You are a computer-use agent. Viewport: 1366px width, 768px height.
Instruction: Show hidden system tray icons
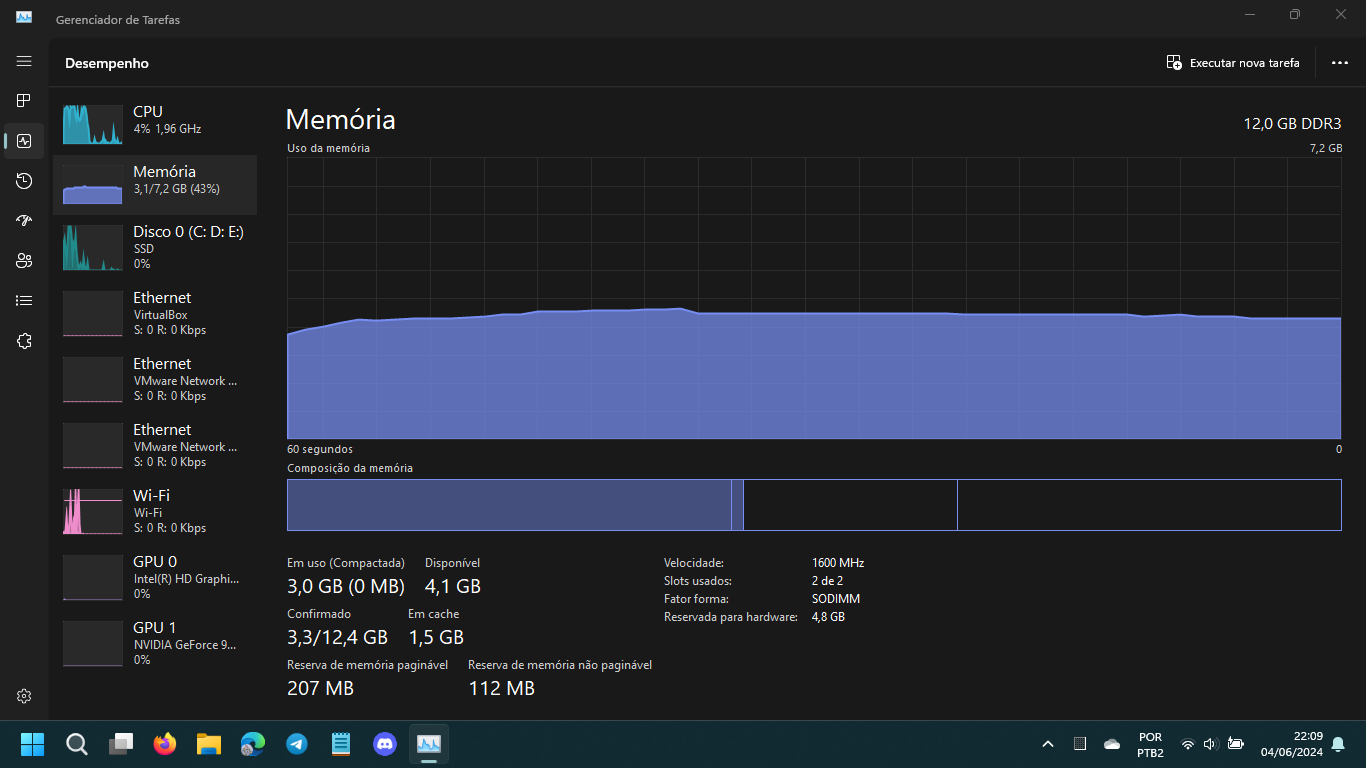pyautogui.click(x=1048, y=744)
